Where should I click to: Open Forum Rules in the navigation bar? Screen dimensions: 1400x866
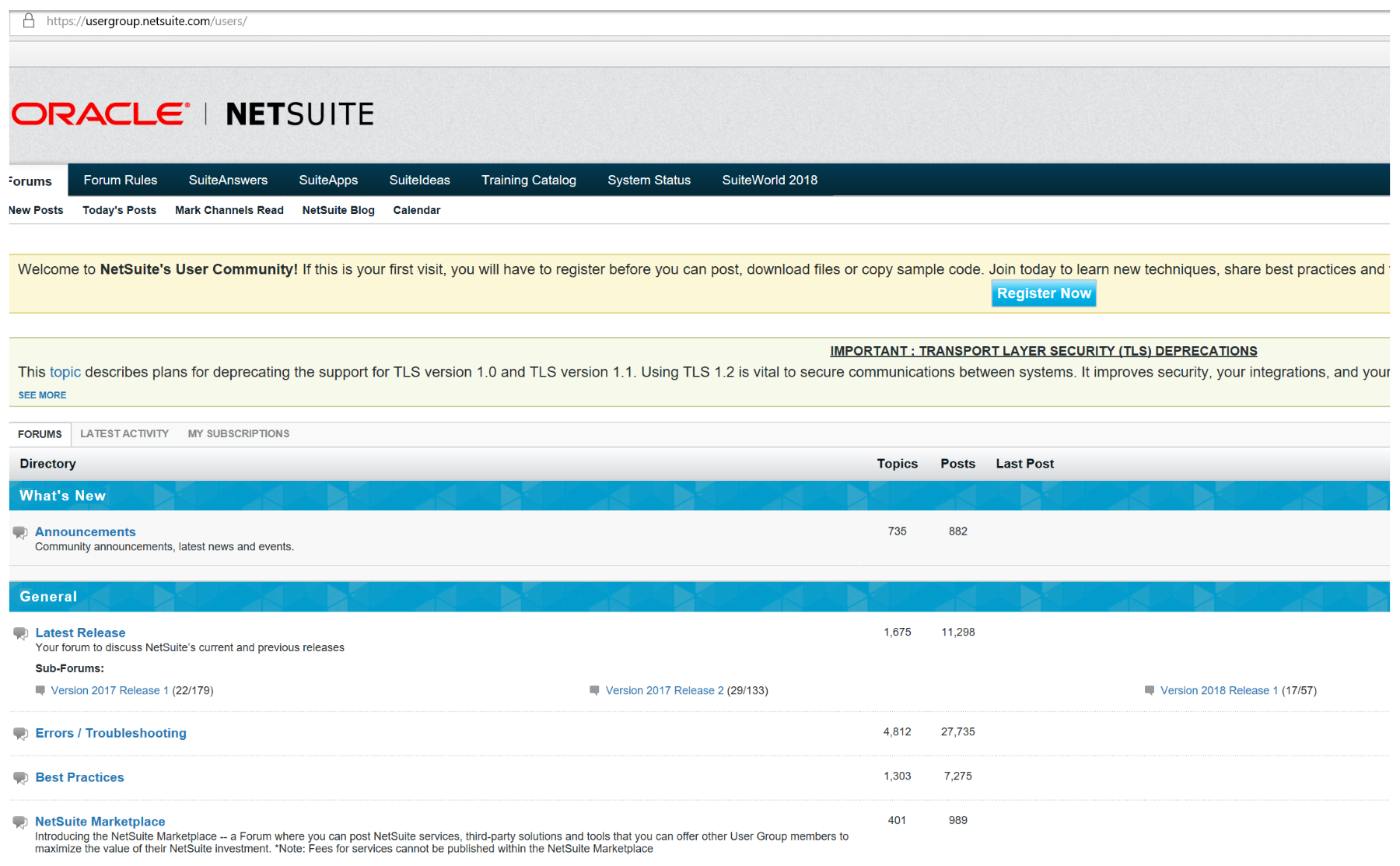tap(121, 180)
